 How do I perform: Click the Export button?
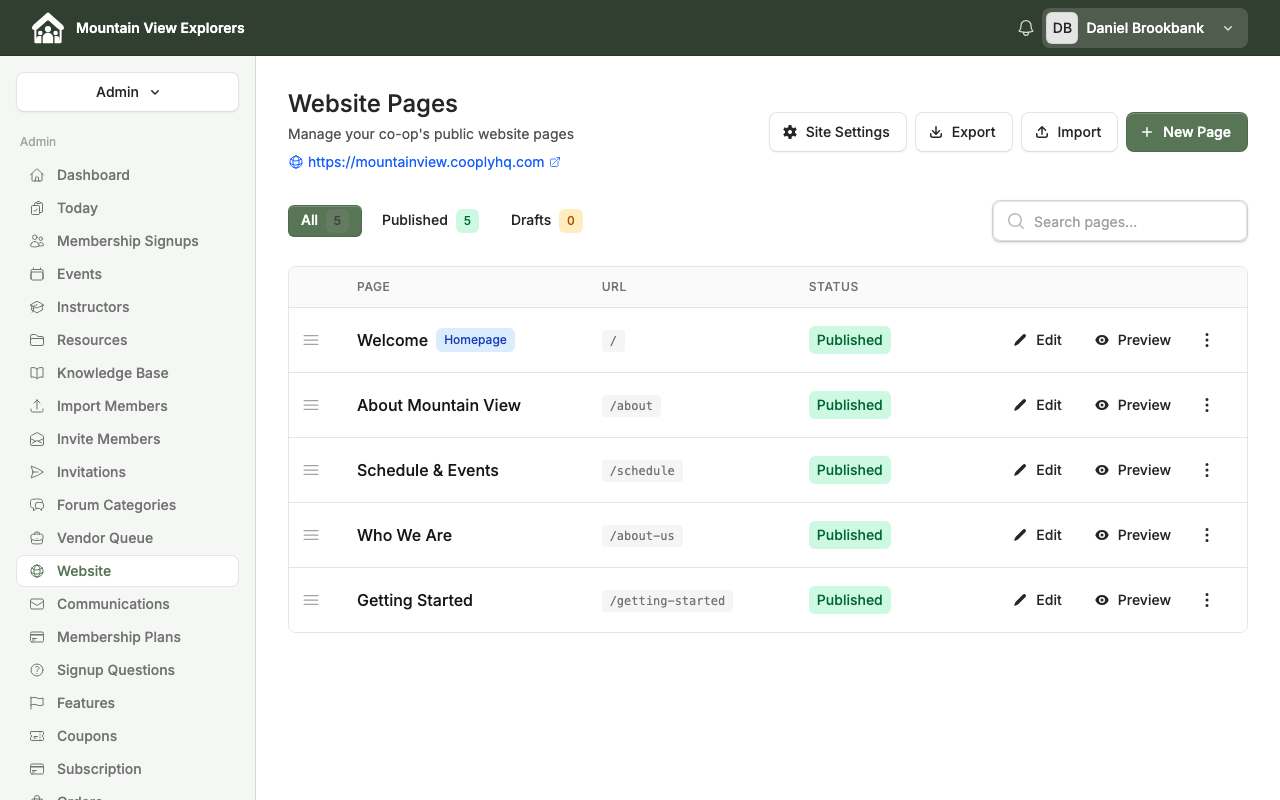963,132
